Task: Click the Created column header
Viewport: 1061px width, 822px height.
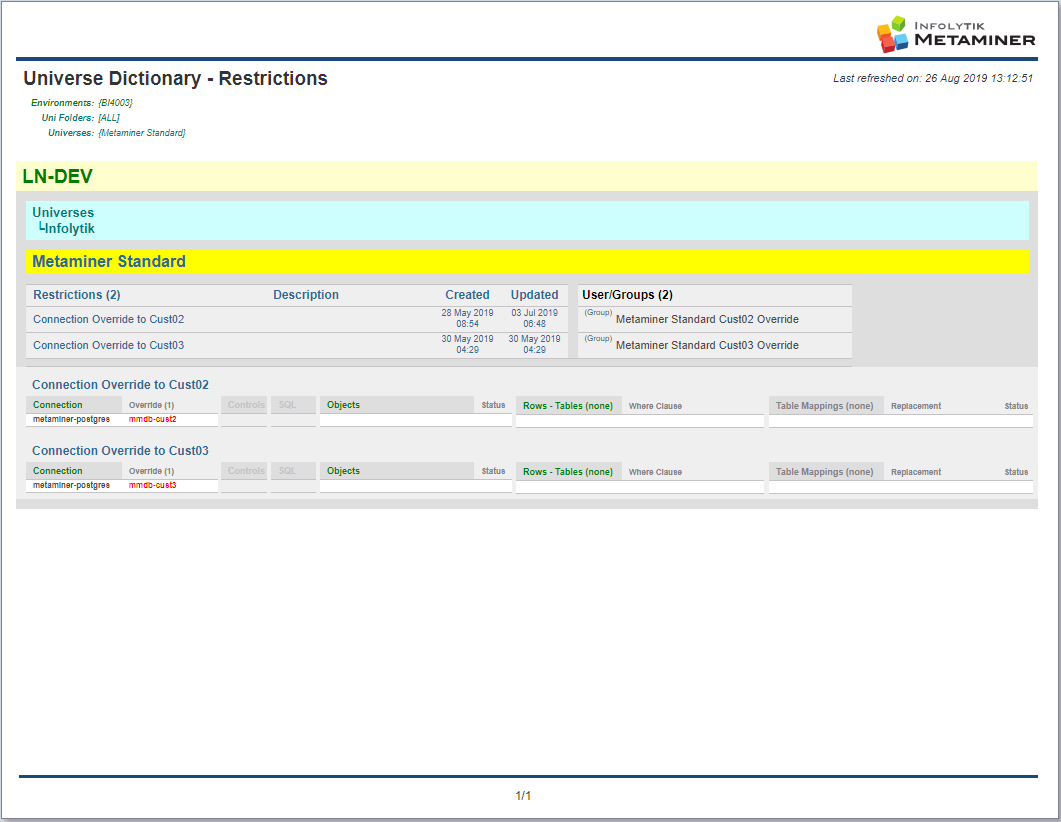Action: pyautogui.click(x=467, y=295)
